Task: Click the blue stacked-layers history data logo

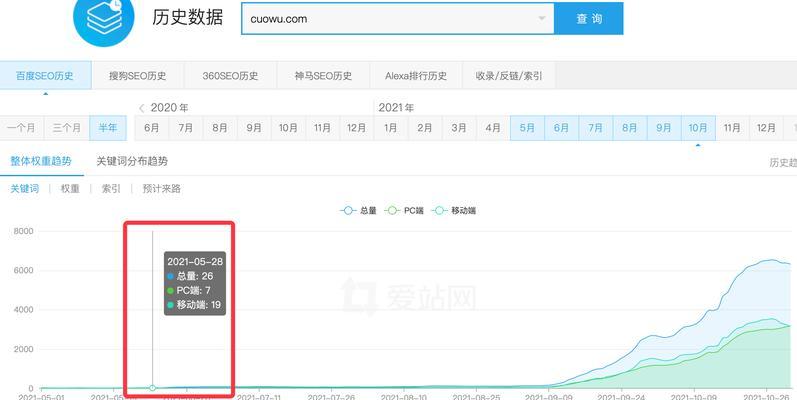Action: click(104, 17)
